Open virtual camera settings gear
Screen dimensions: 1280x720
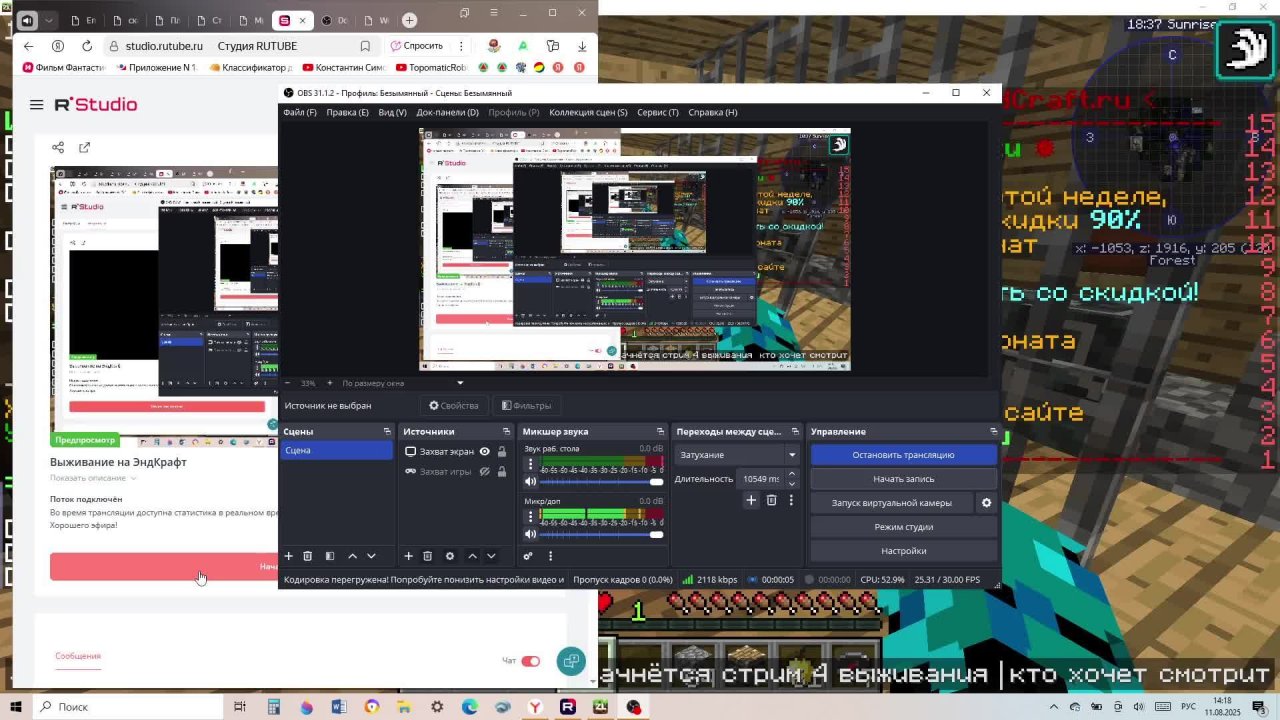(x=986, y=503)
